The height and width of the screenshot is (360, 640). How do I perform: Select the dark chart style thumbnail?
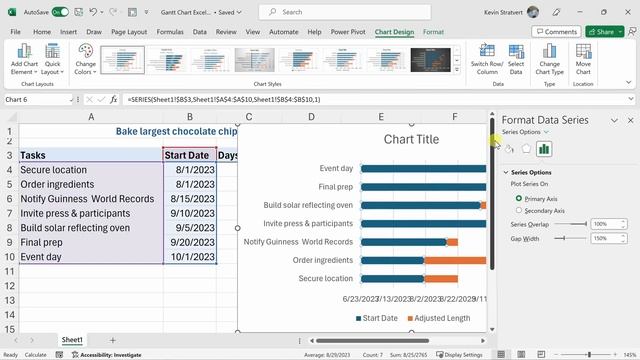431,60
